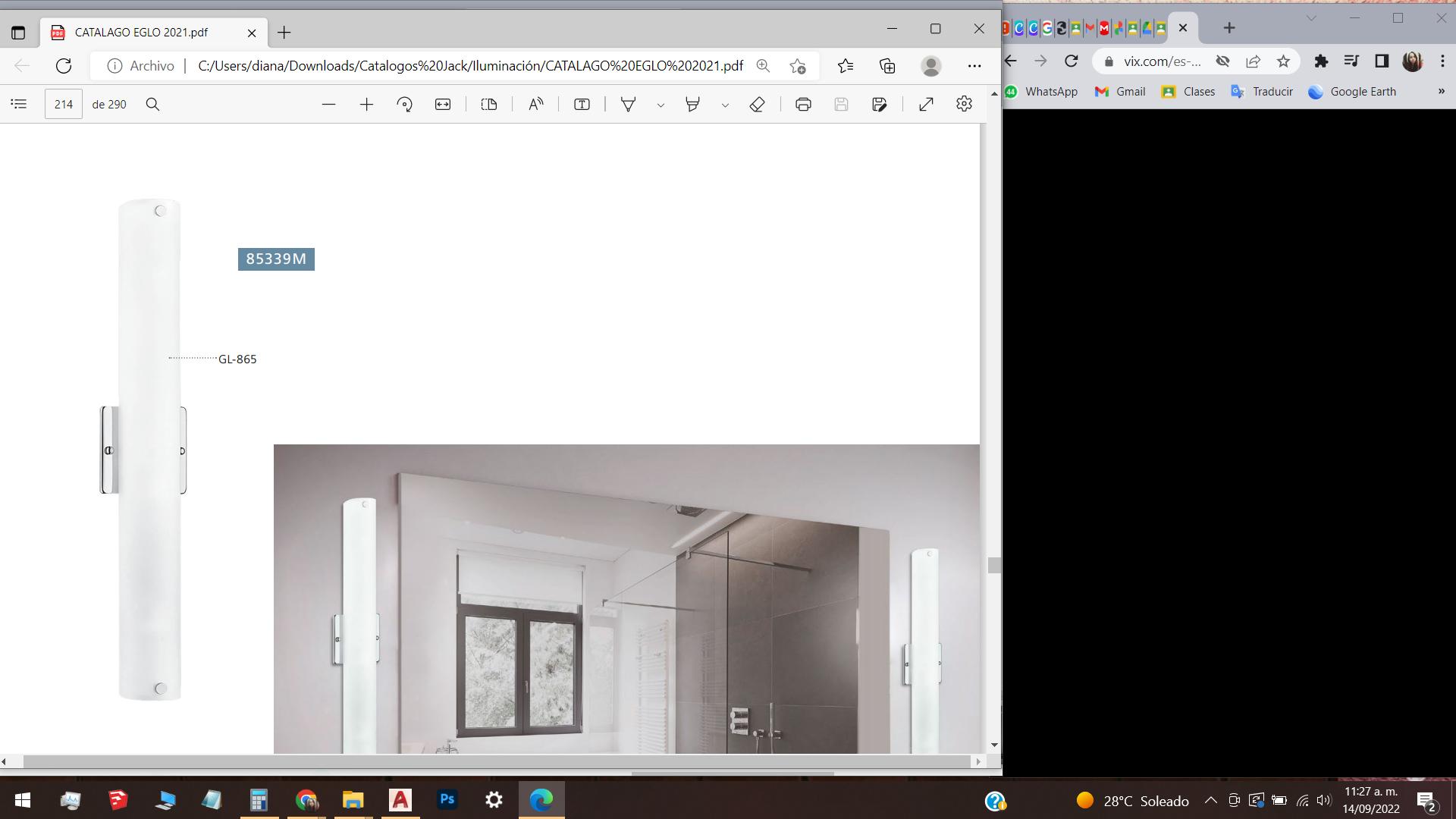Image resolution: width=1456 pixels, height=819 pixels.
Task: Toggle the Chrome side panel
Action: [x=1382, y=61]
